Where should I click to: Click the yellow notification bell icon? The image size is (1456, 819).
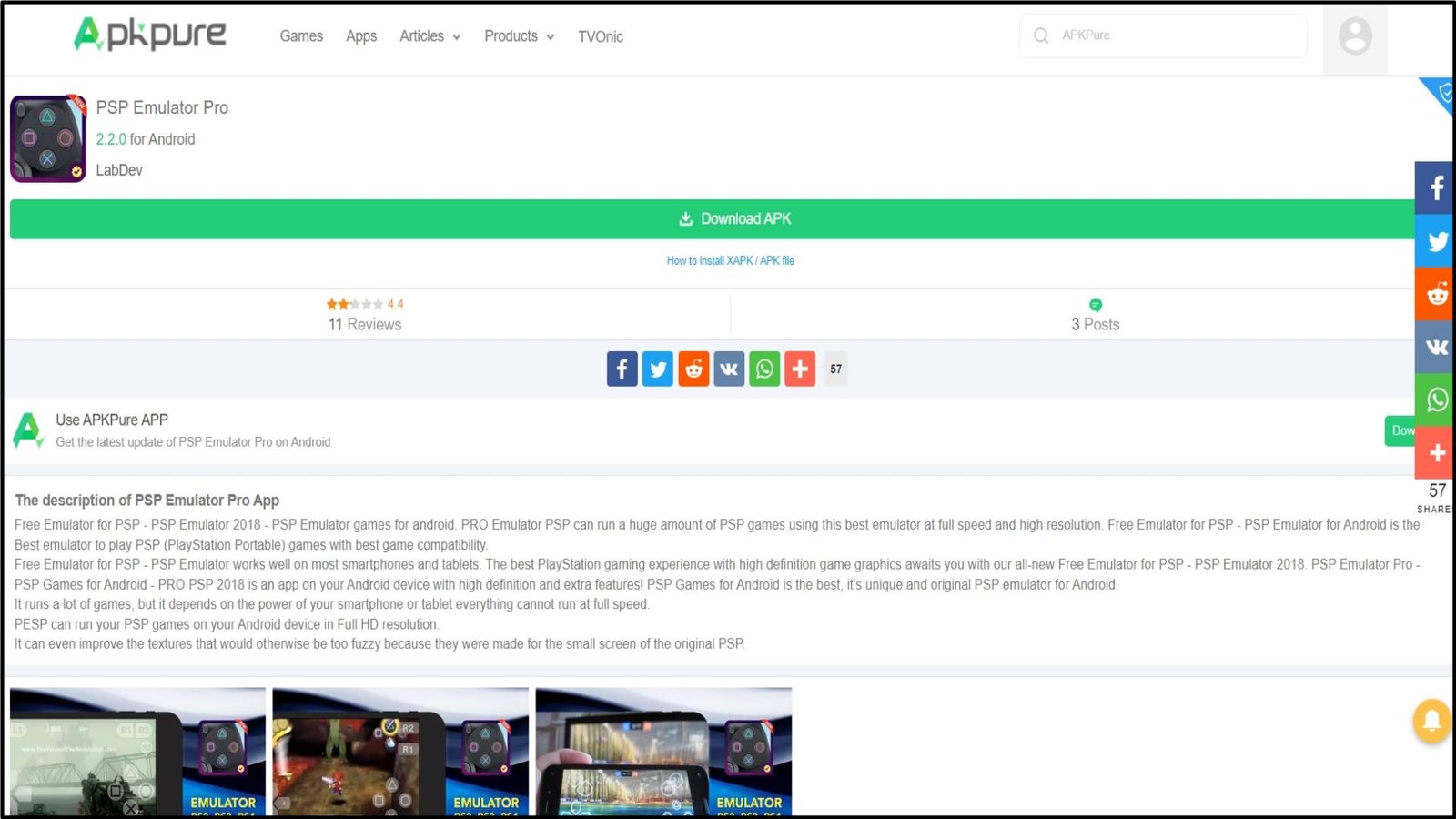1431,721
